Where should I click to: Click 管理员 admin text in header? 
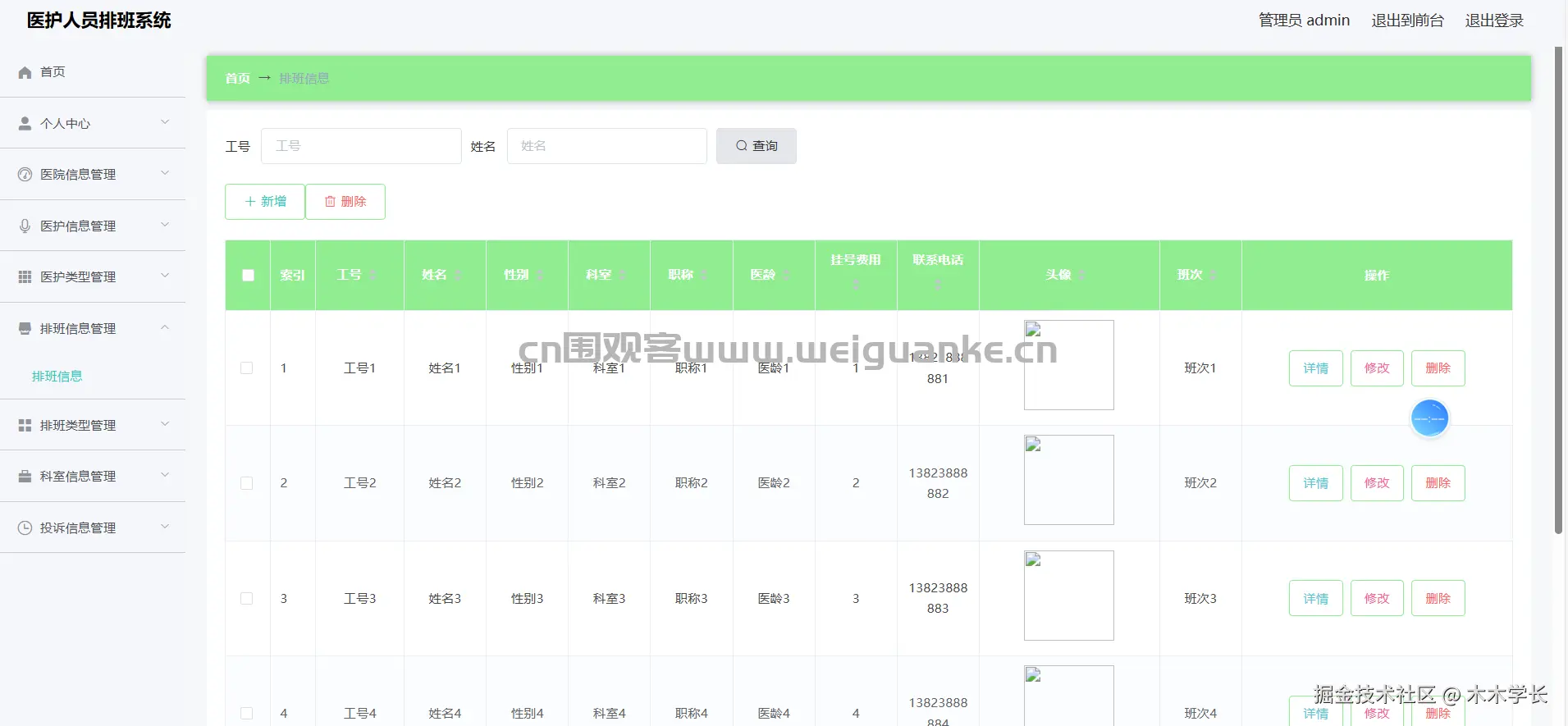tap(1304, 21)
